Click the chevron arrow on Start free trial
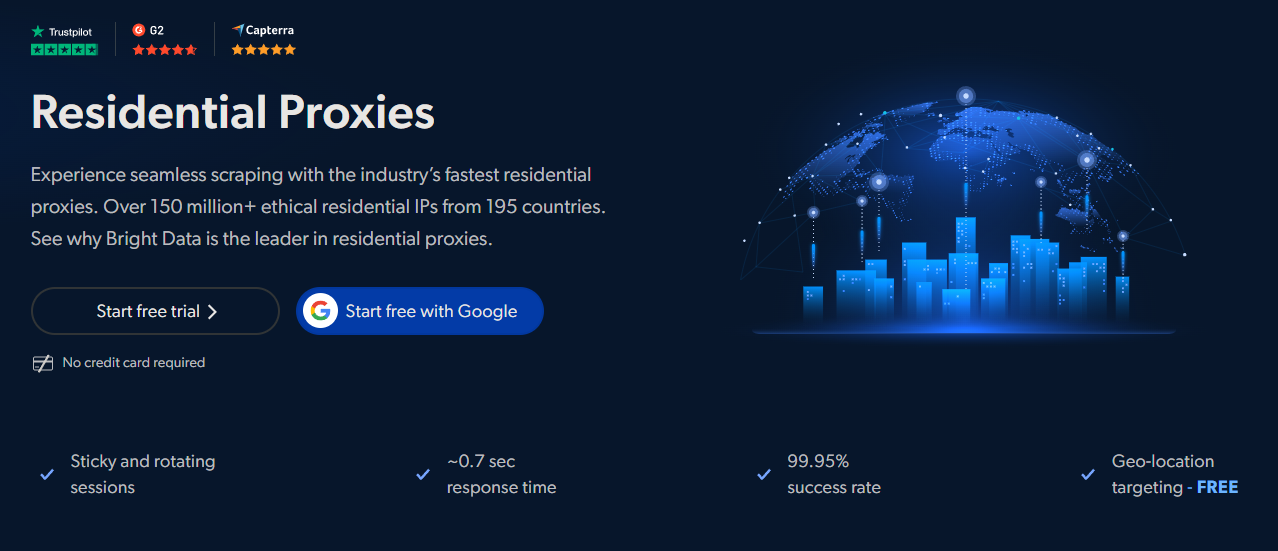This screenshot has height=551, width=1278. click(x=212, y=312)
